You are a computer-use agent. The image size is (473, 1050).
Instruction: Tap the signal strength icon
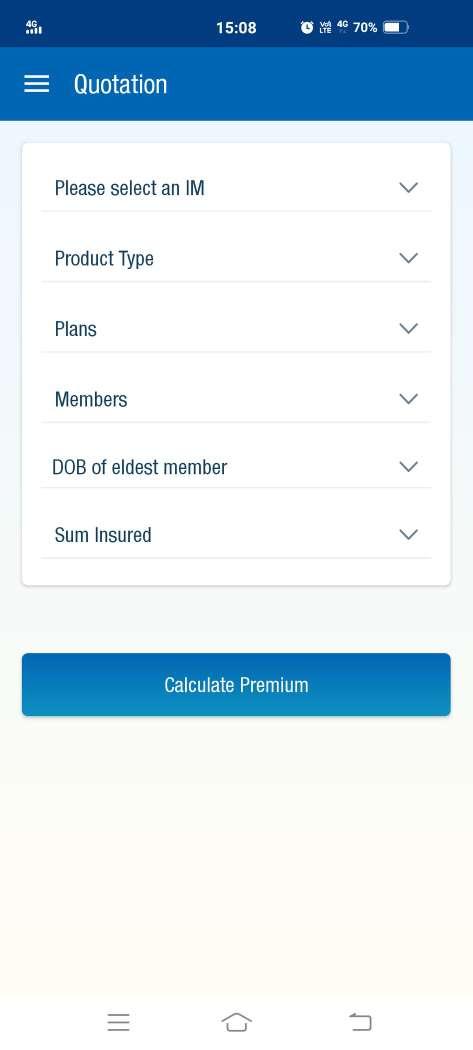click(33, 27)
